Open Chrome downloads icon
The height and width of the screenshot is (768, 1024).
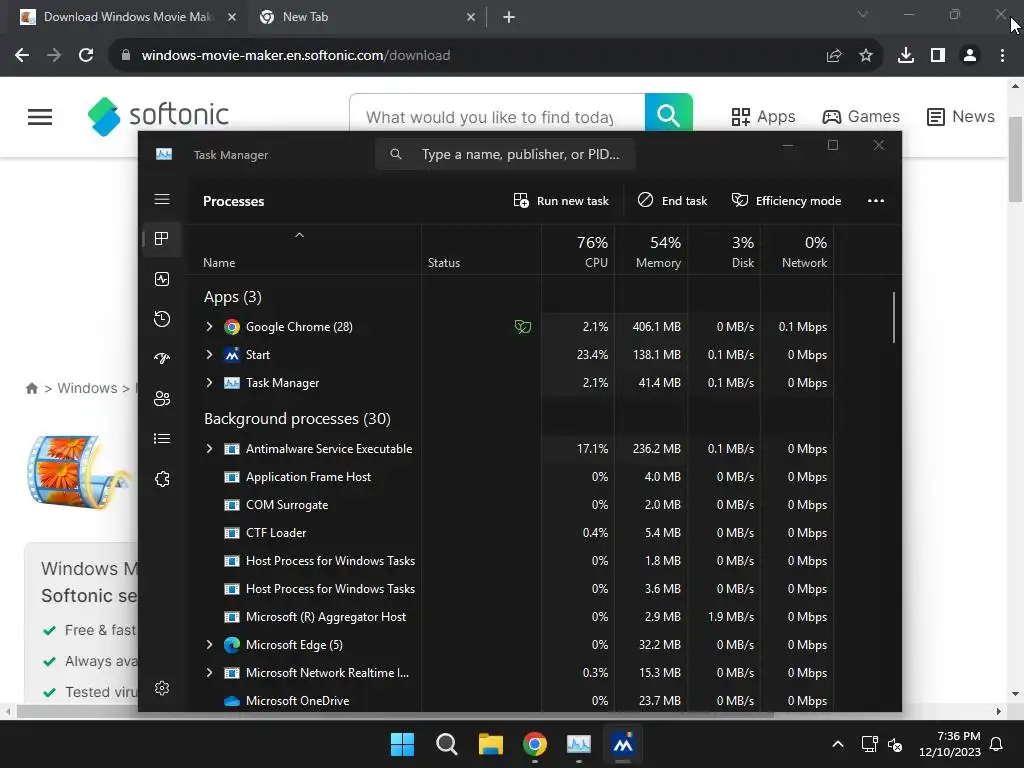(x=906, y=56)
